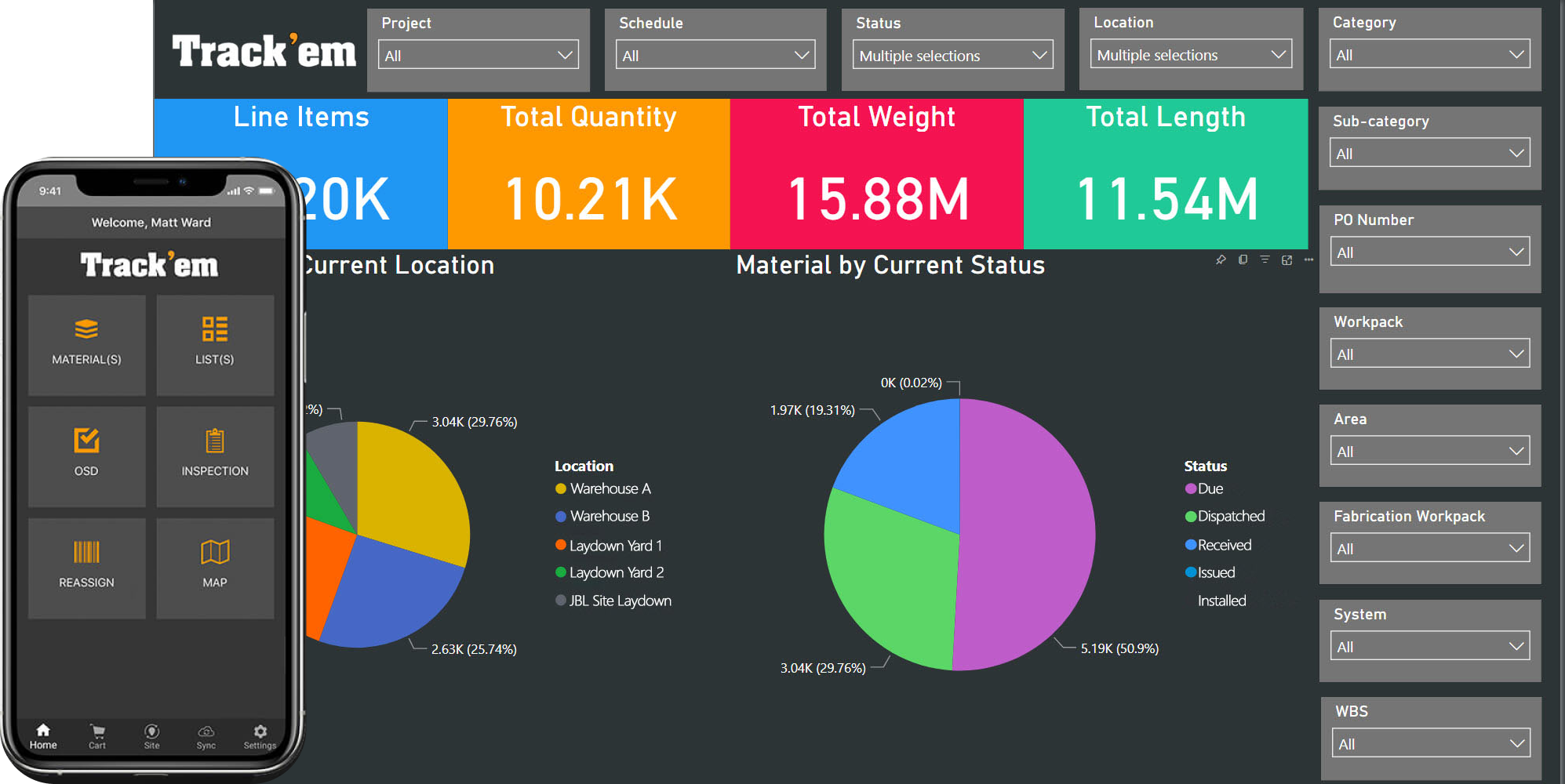Open more options ellipsis on status chart

[x=1308, y=260]
